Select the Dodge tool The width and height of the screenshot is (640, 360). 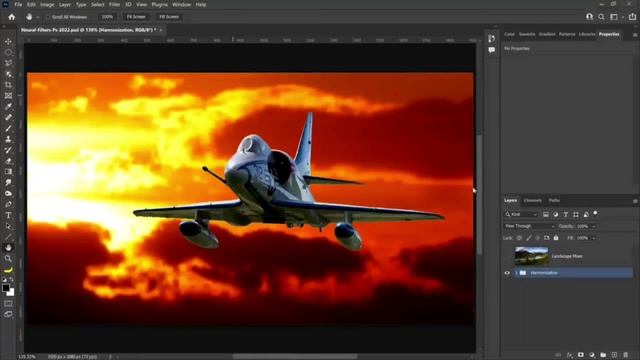coord(8,193)
